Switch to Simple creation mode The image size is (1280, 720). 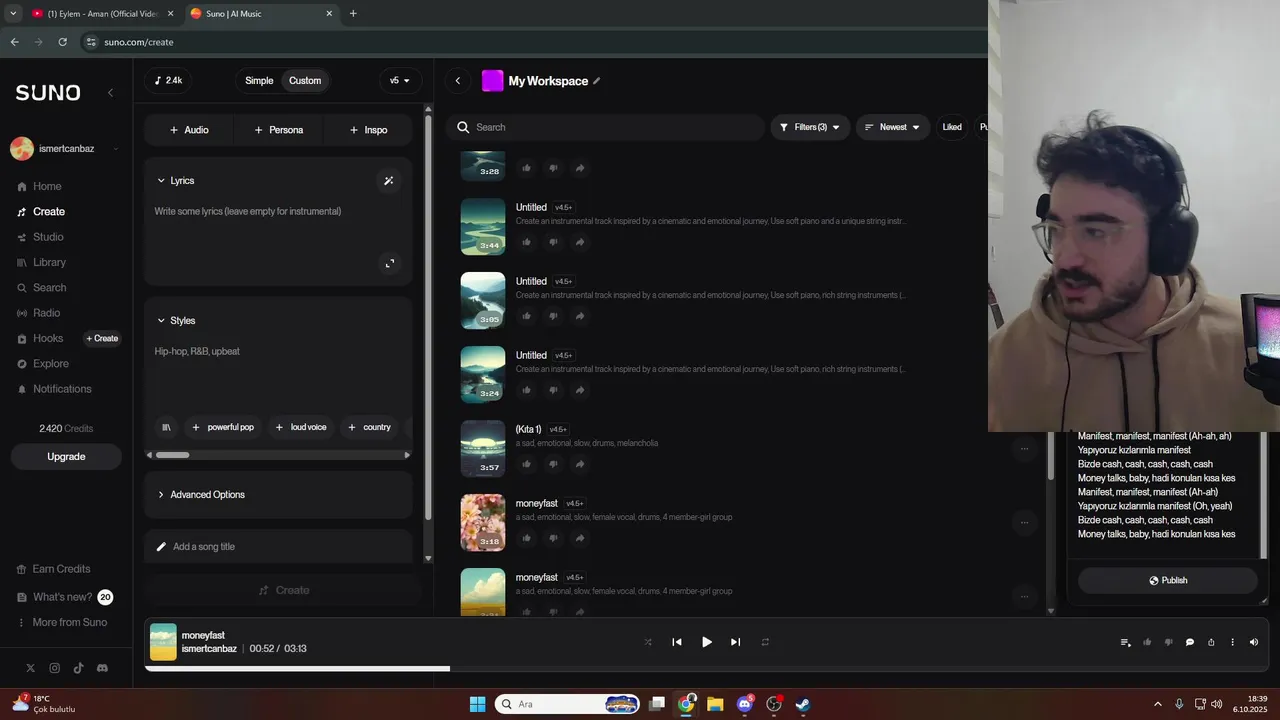(x=259, y=81)
